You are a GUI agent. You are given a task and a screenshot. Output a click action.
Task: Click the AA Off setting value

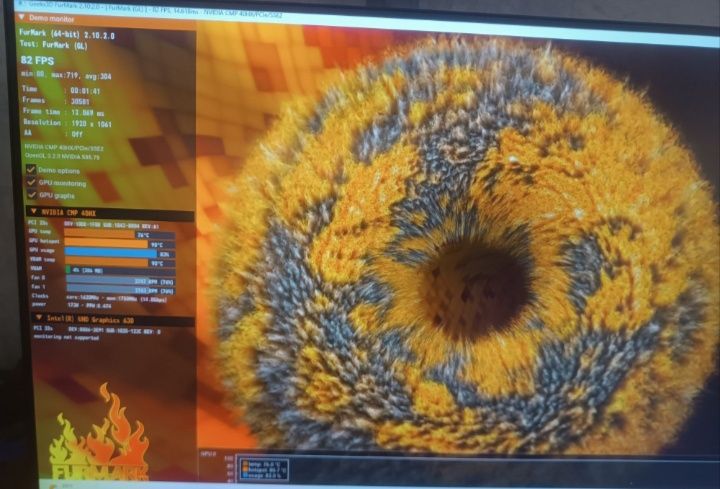(x=77, y=134)
